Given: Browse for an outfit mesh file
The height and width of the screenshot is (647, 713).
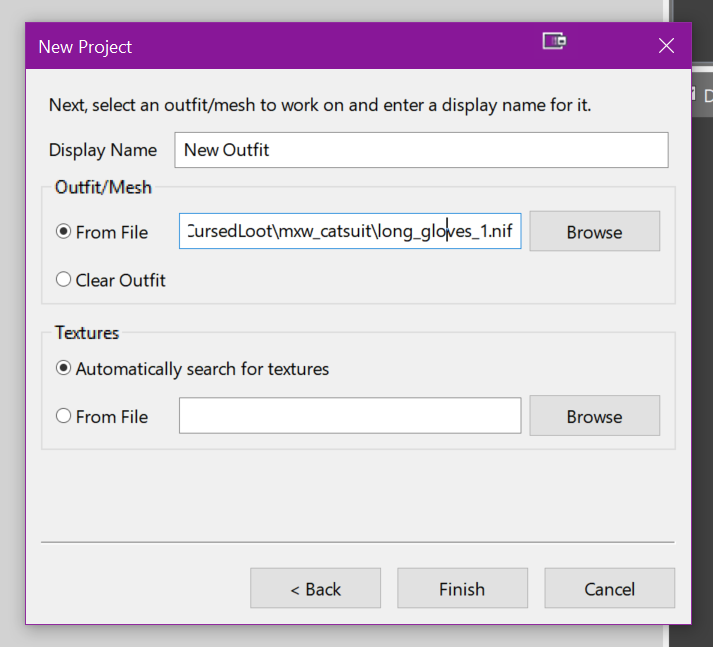Looking at the screenshot, I should [x=594, y=231].
